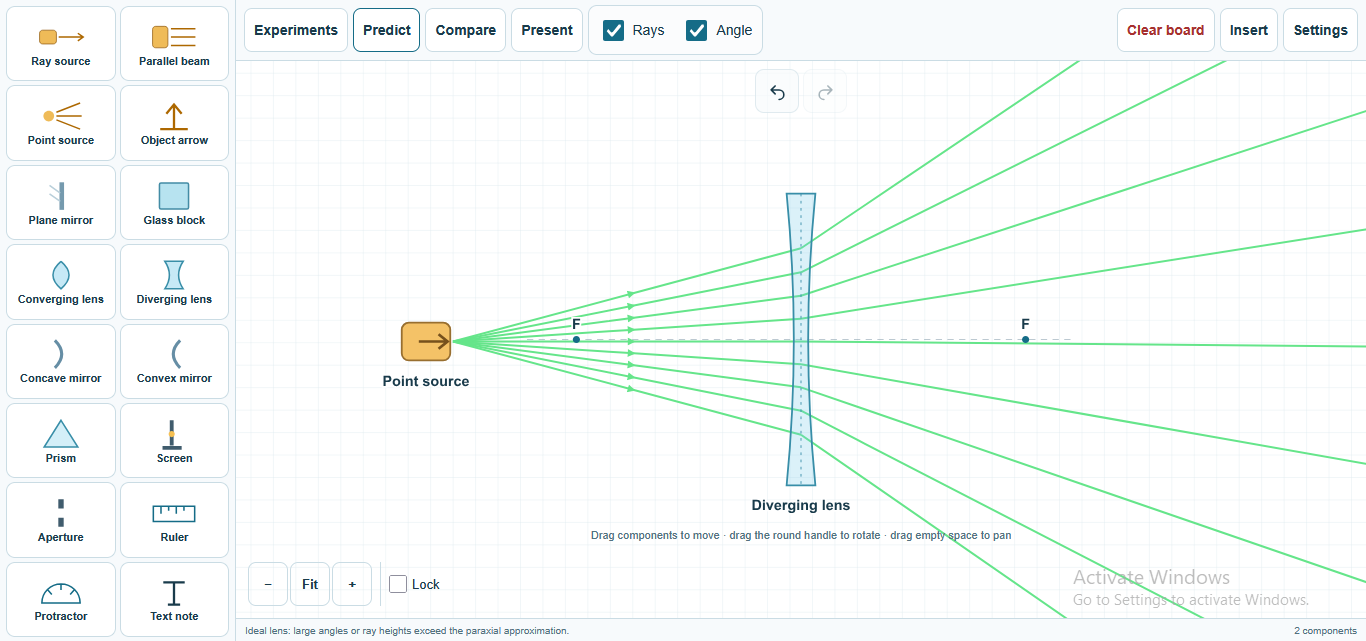Open Present mode
This screenshot has height=641, width=1366.
click(x=547, y=30)
